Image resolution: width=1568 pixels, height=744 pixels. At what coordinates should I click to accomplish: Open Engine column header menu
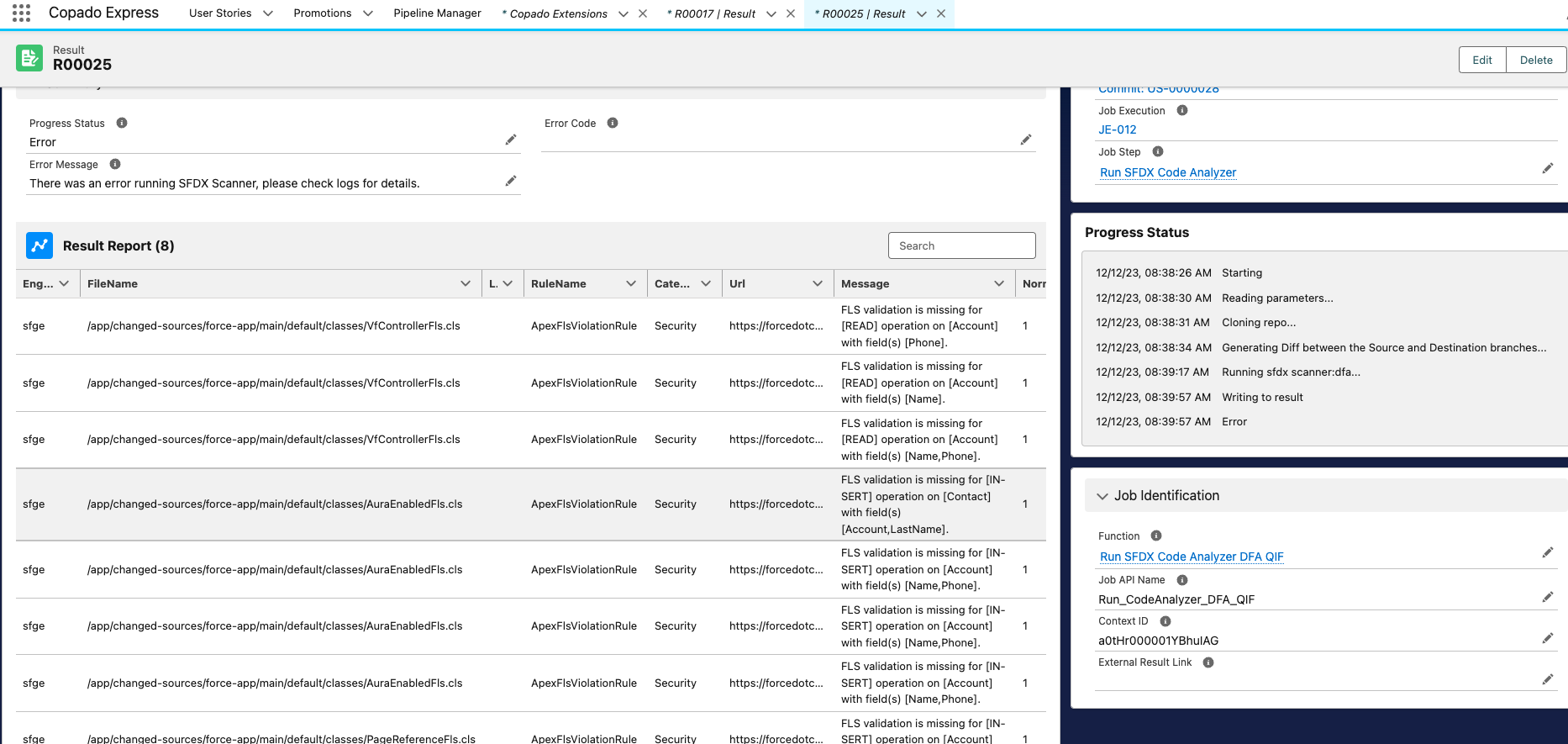[x=64, y=283]
